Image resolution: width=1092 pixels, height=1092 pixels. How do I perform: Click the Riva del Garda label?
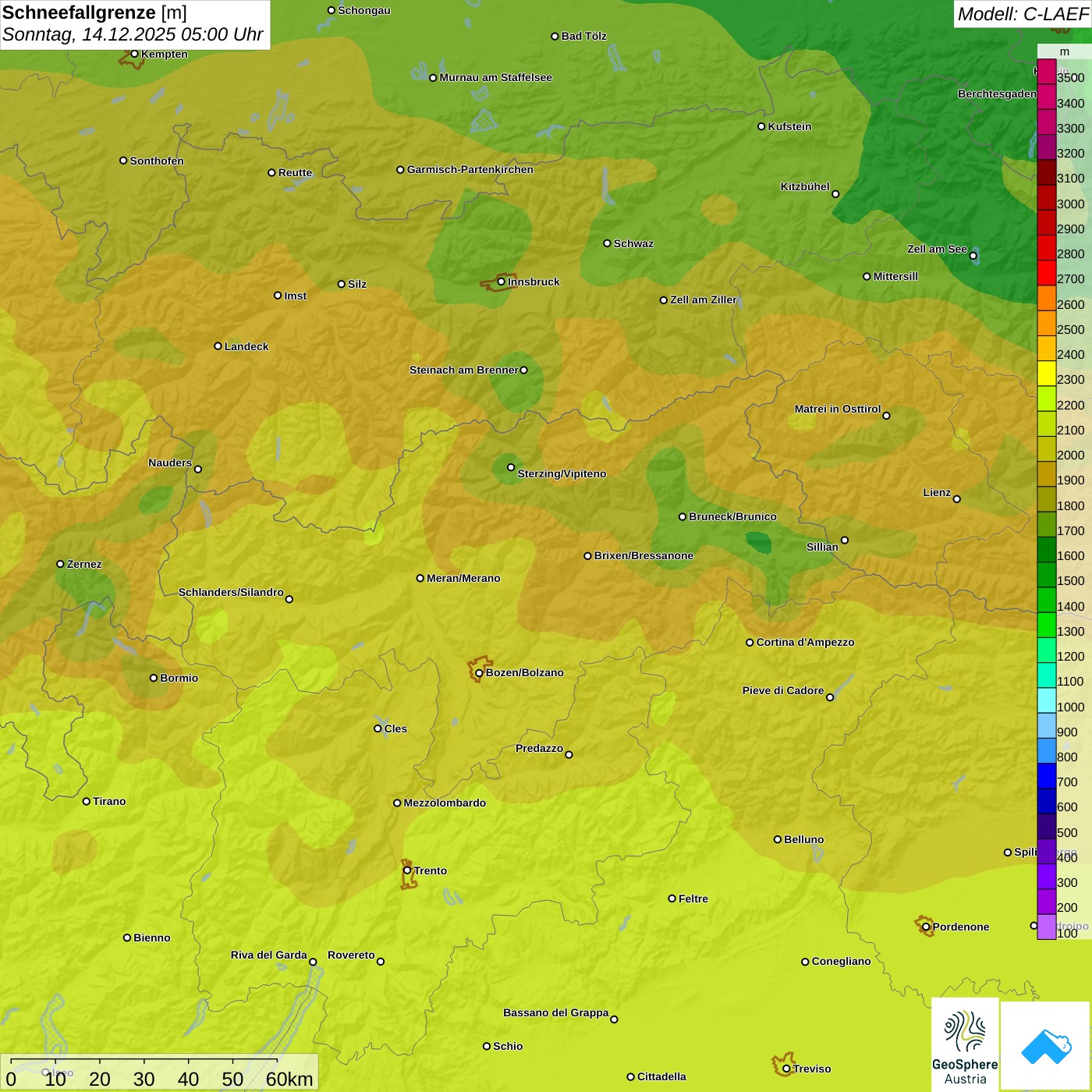(x=269, y=955)
